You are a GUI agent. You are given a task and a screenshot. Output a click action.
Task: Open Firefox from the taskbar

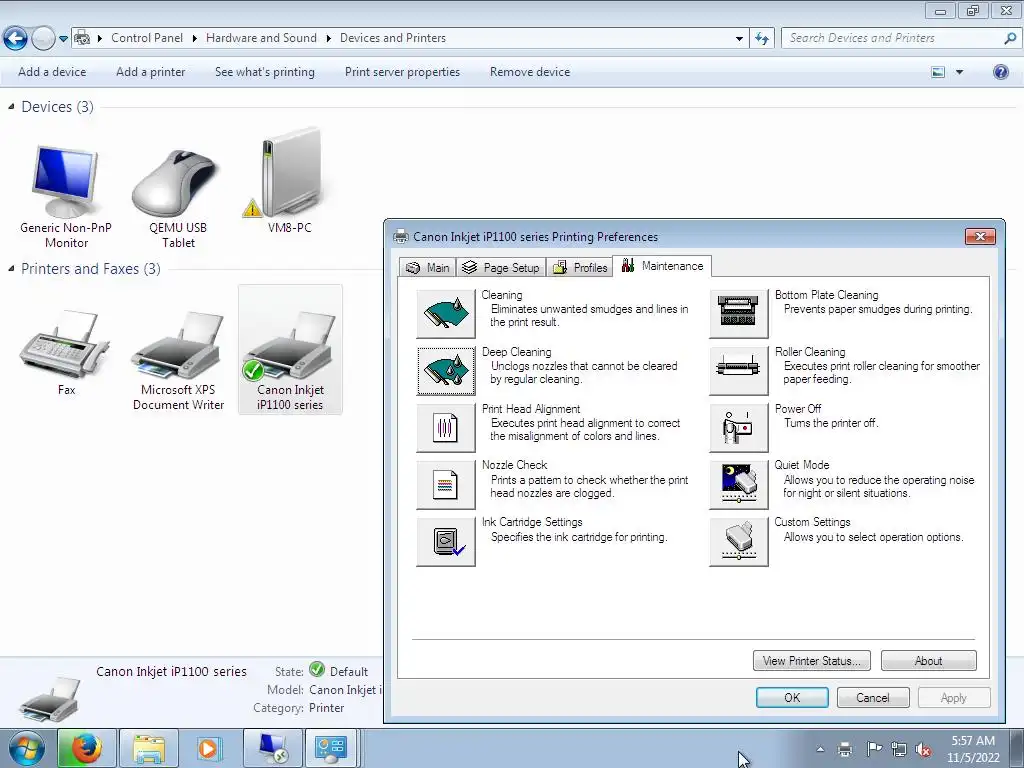pos(87,748)
